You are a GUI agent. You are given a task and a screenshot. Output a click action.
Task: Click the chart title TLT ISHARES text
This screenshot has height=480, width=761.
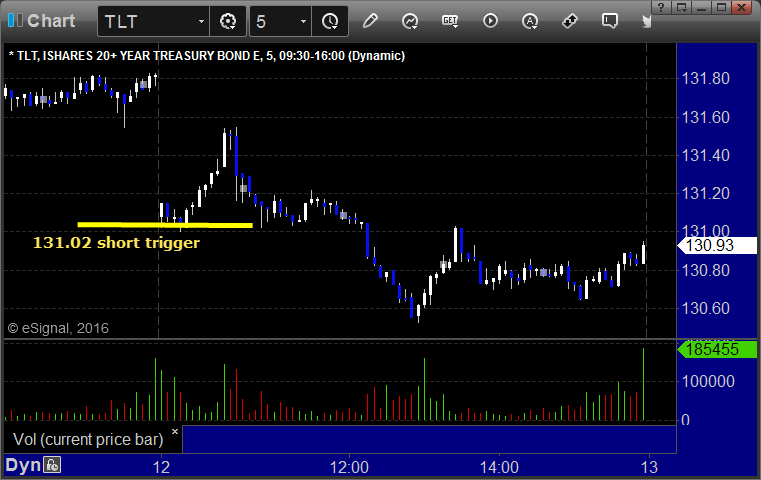[x=207, y=56]
